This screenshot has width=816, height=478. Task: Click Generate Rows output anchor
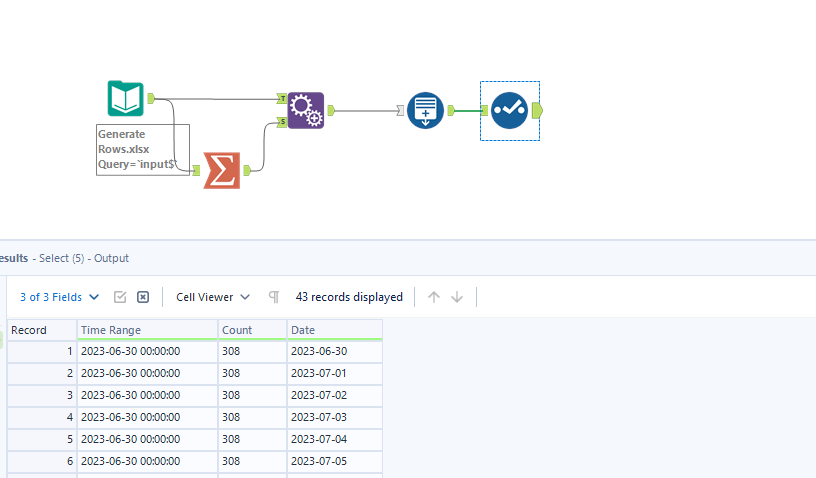tap(451, 110)
